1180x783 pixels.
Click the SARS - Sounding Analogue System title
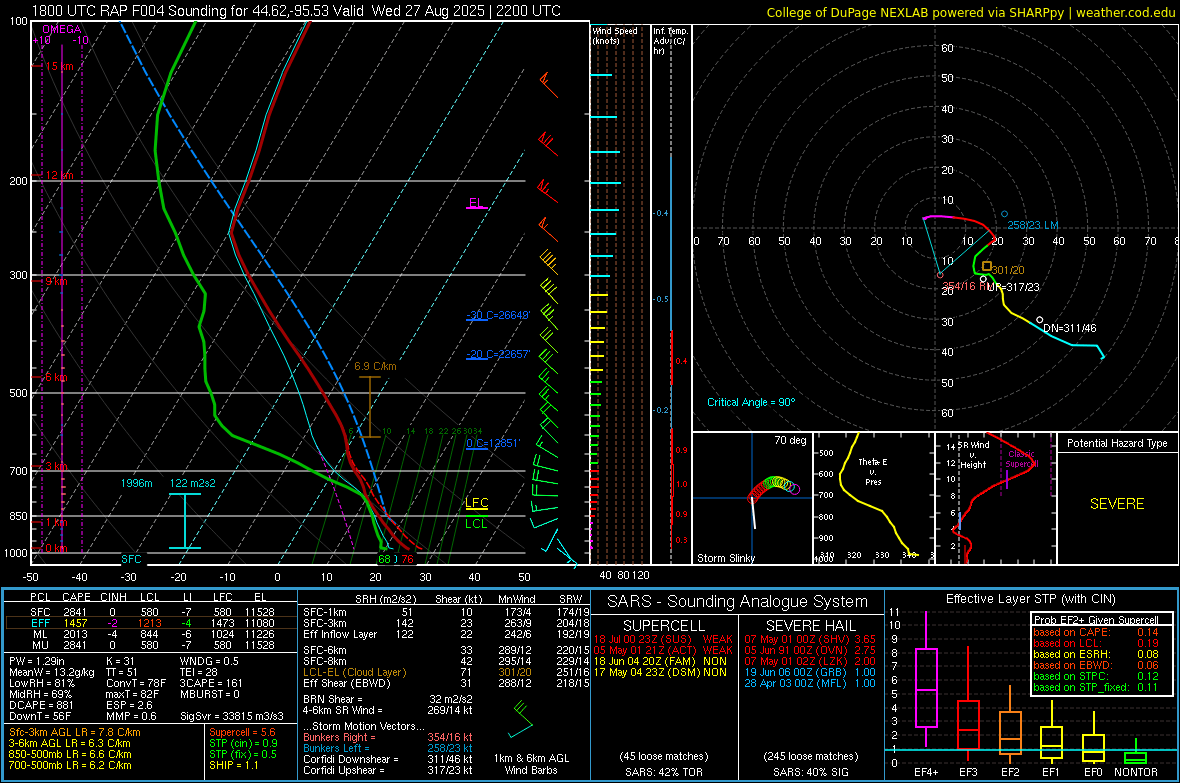[738, 601]
